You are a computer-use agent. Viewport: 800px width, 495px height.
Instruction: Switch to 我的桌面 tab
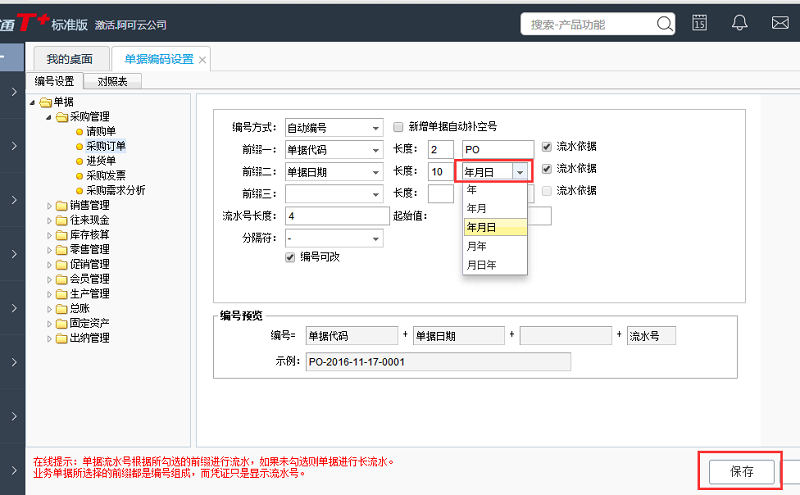tap(70, 59)
